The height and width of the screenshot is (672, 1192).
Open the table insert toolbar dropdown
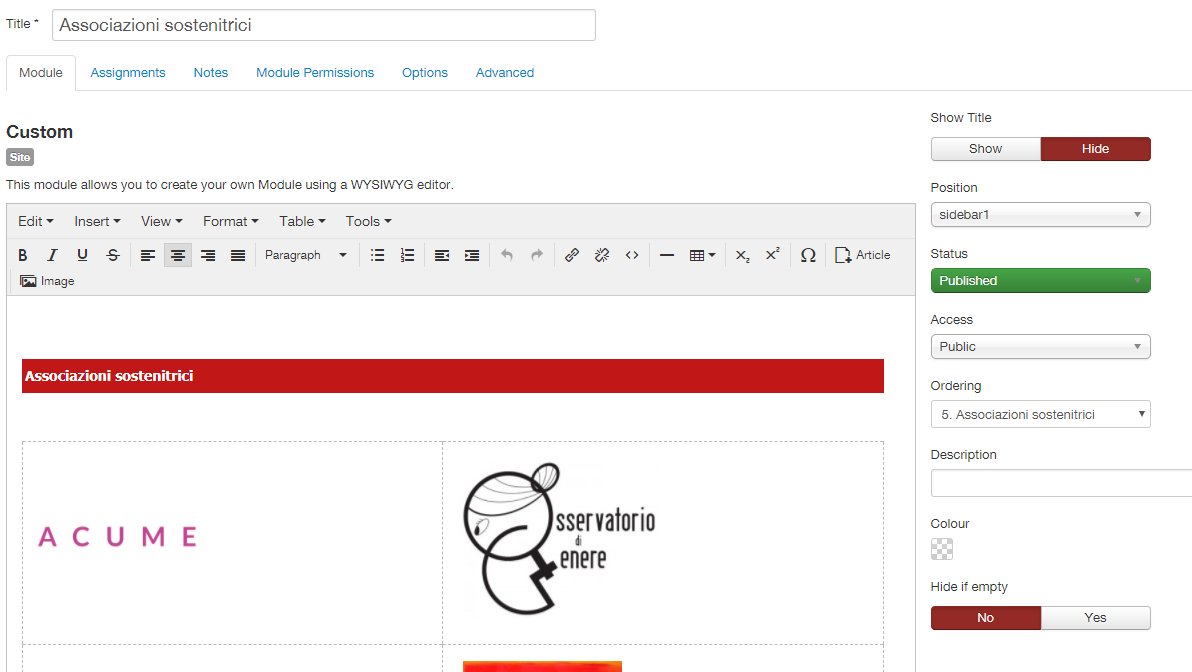[702, 255]
